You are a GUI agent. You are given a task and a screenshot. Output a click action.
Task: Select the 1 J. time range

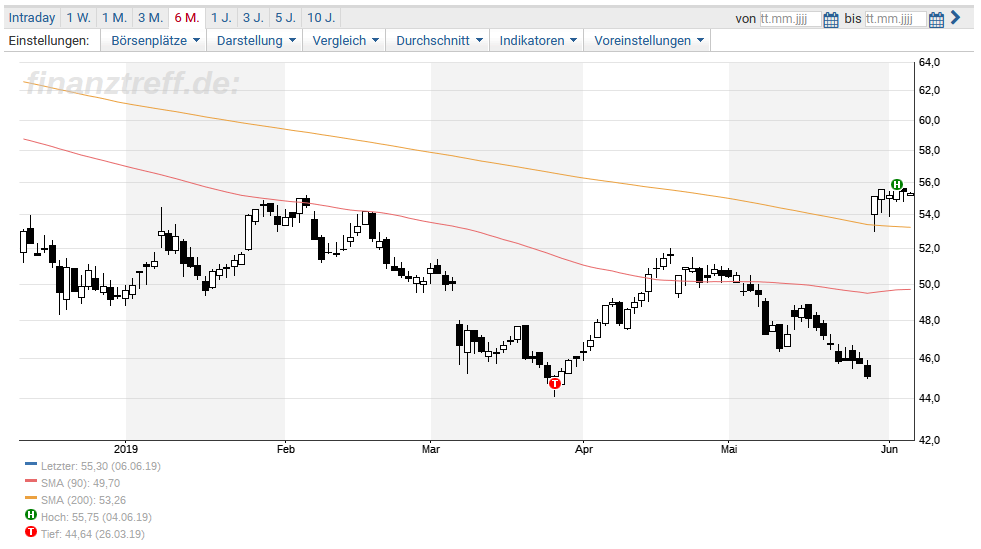click(x=221, y=18)
